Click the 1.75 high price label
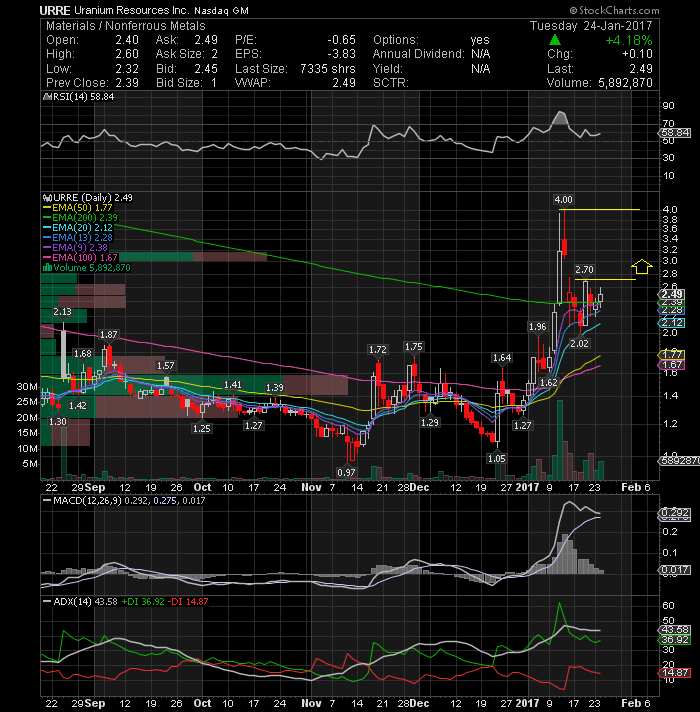 pyautogui.click(x=414, y=346)
